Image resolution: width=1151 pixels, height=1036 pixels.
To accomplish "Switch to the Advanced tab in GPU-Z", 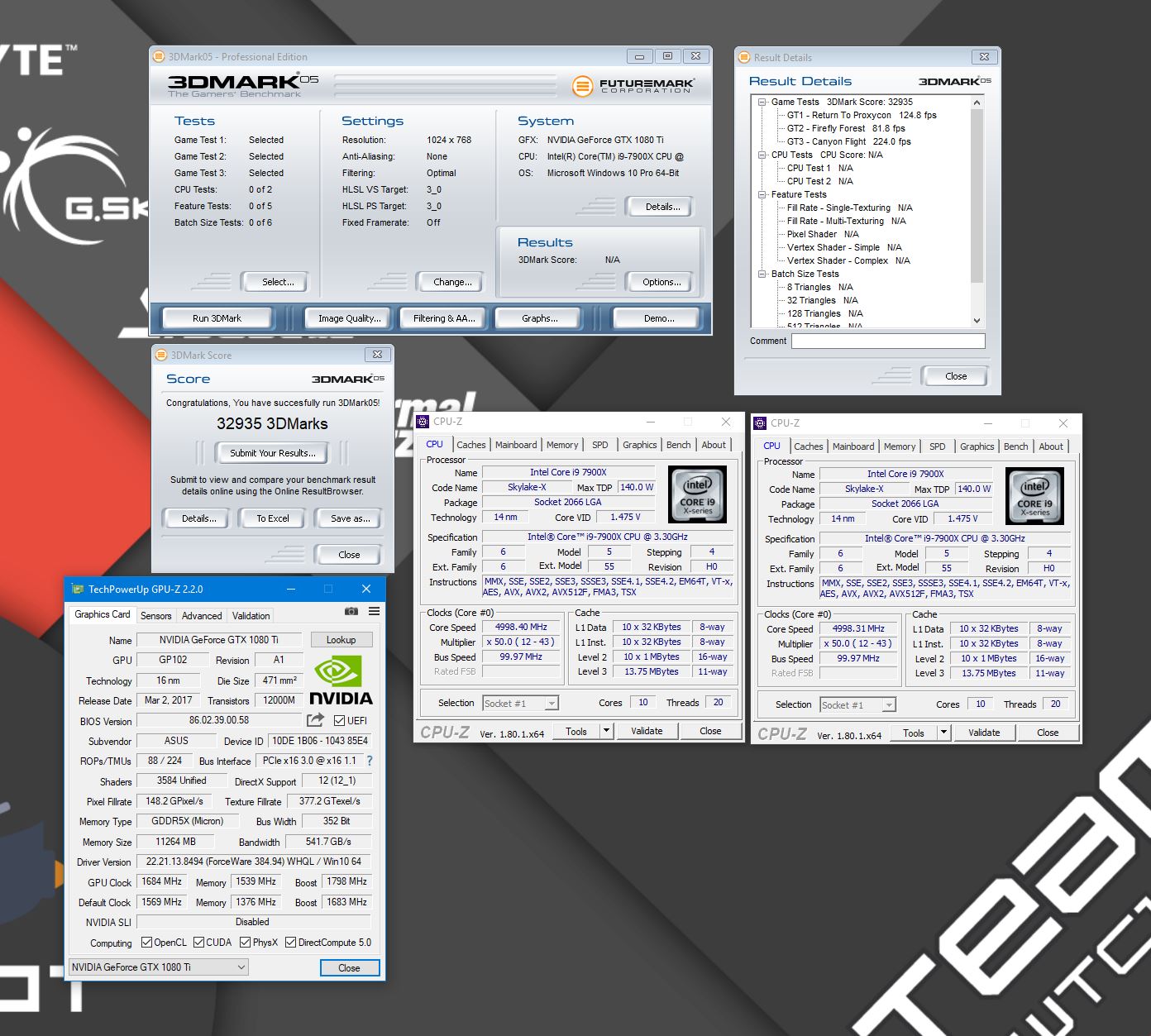I will pos(202,615).
